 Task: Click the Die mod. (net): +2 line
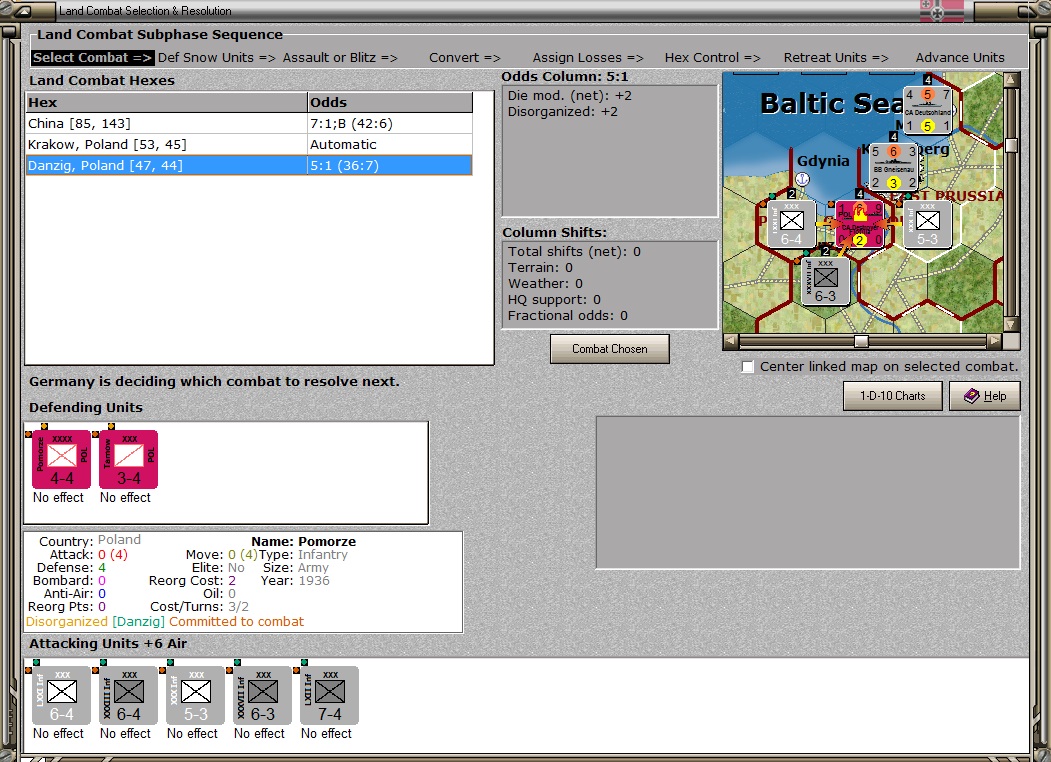(x=570, y=95)
